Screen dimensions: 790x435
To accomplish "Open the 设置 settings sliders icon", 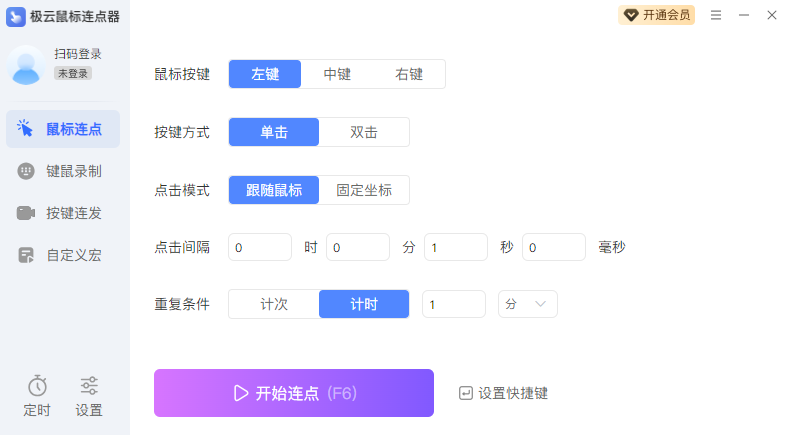I will tap(89, 386).
